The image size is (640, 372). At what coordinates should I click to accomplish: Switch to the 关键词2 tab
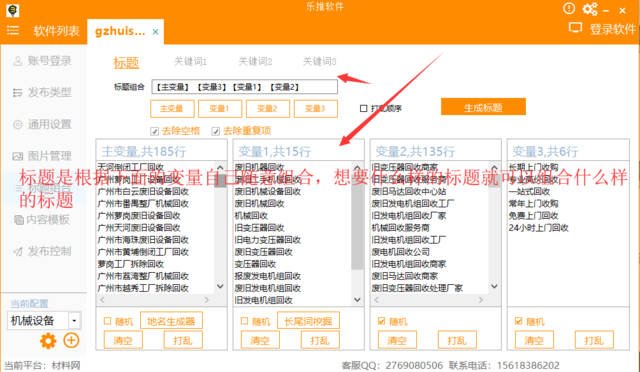tap(255, 61)
